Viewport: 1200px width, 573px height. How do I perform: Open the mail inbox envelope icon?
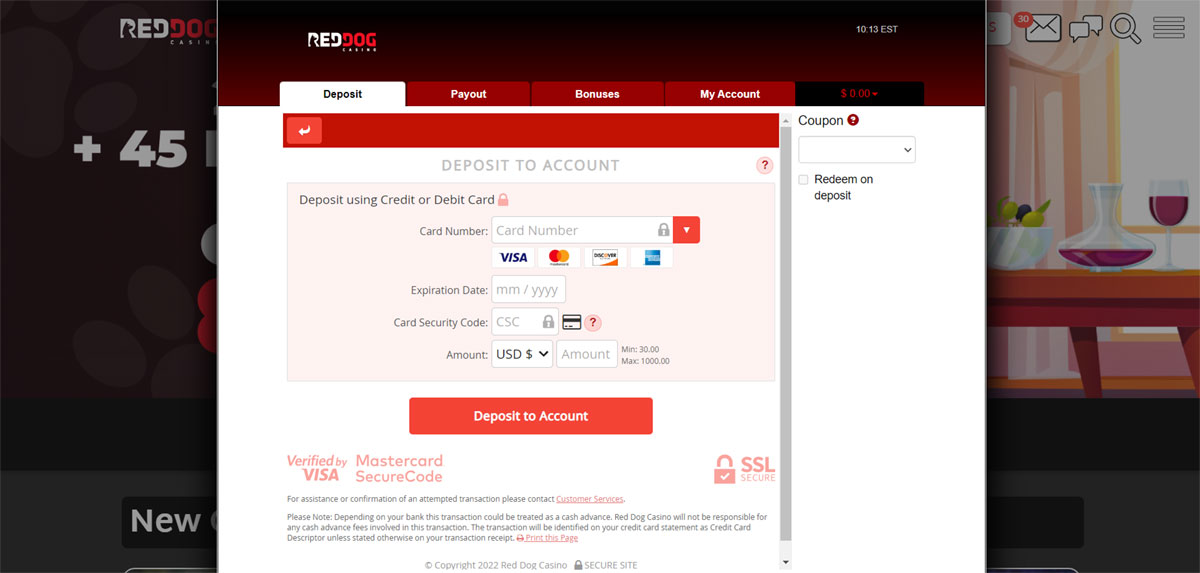pos(1042,28)
